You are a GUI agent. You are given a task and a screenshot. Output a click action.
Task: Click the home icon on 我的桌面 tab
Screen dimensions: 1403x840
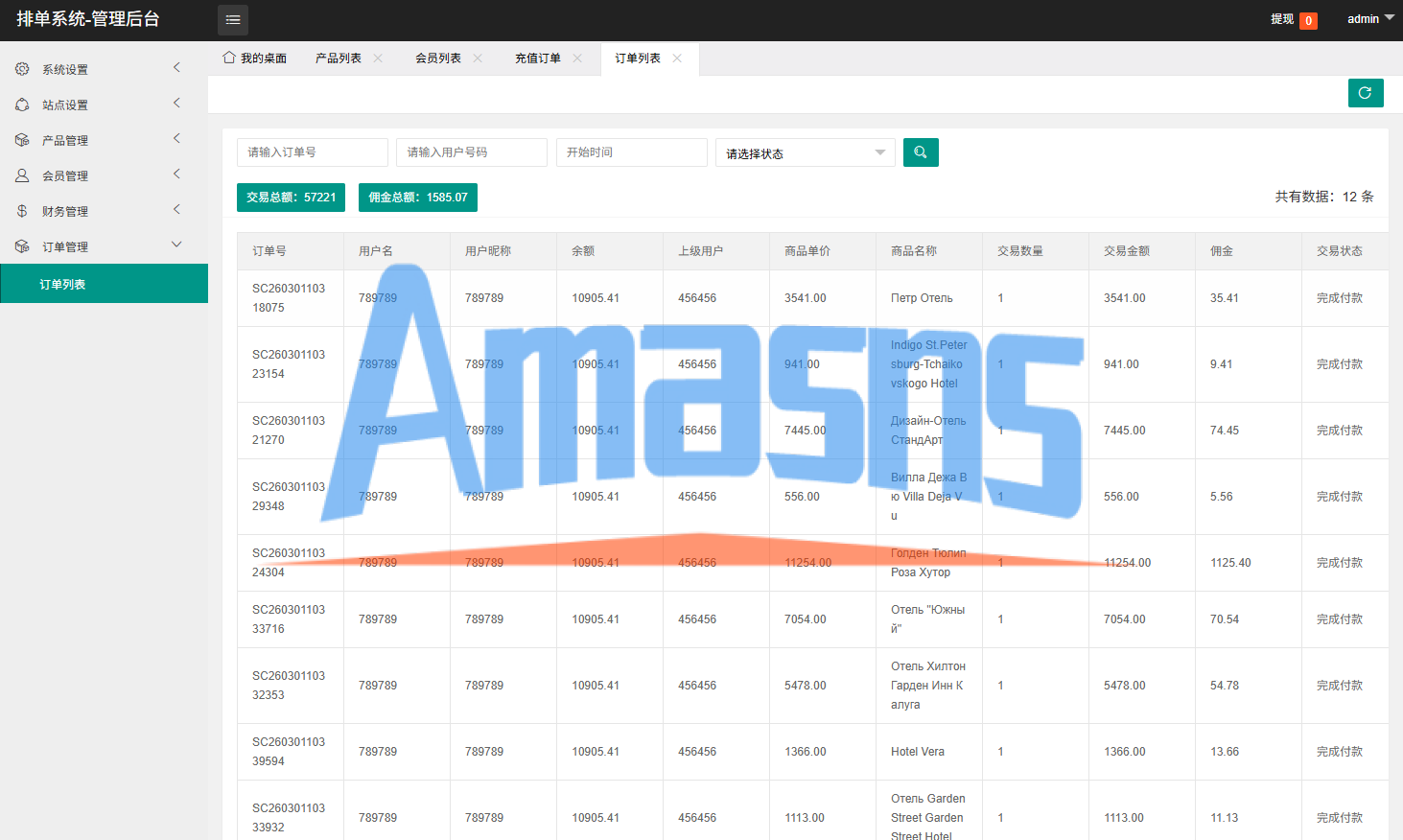(229, 58)
